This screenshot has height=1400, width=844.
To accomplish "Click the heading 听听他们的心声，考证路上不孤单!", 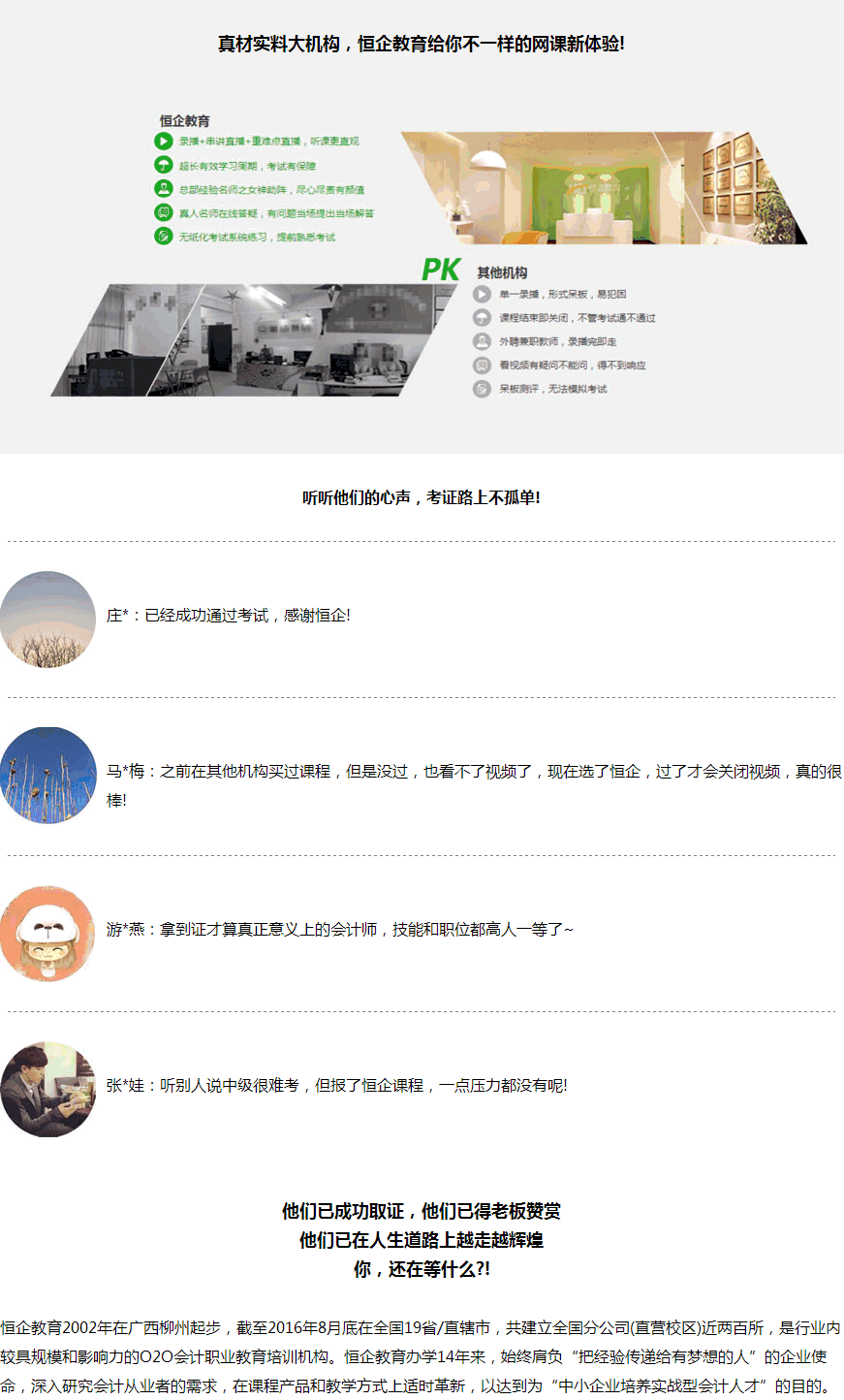I will click(422, 497).
